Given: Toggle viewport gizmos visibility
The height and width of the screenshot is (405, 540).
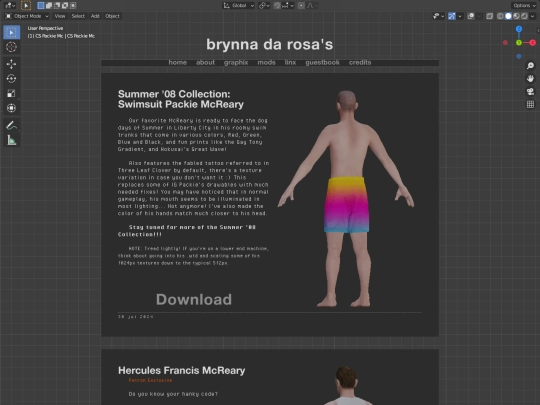Looking at the screenshot, I should point(452,16).
